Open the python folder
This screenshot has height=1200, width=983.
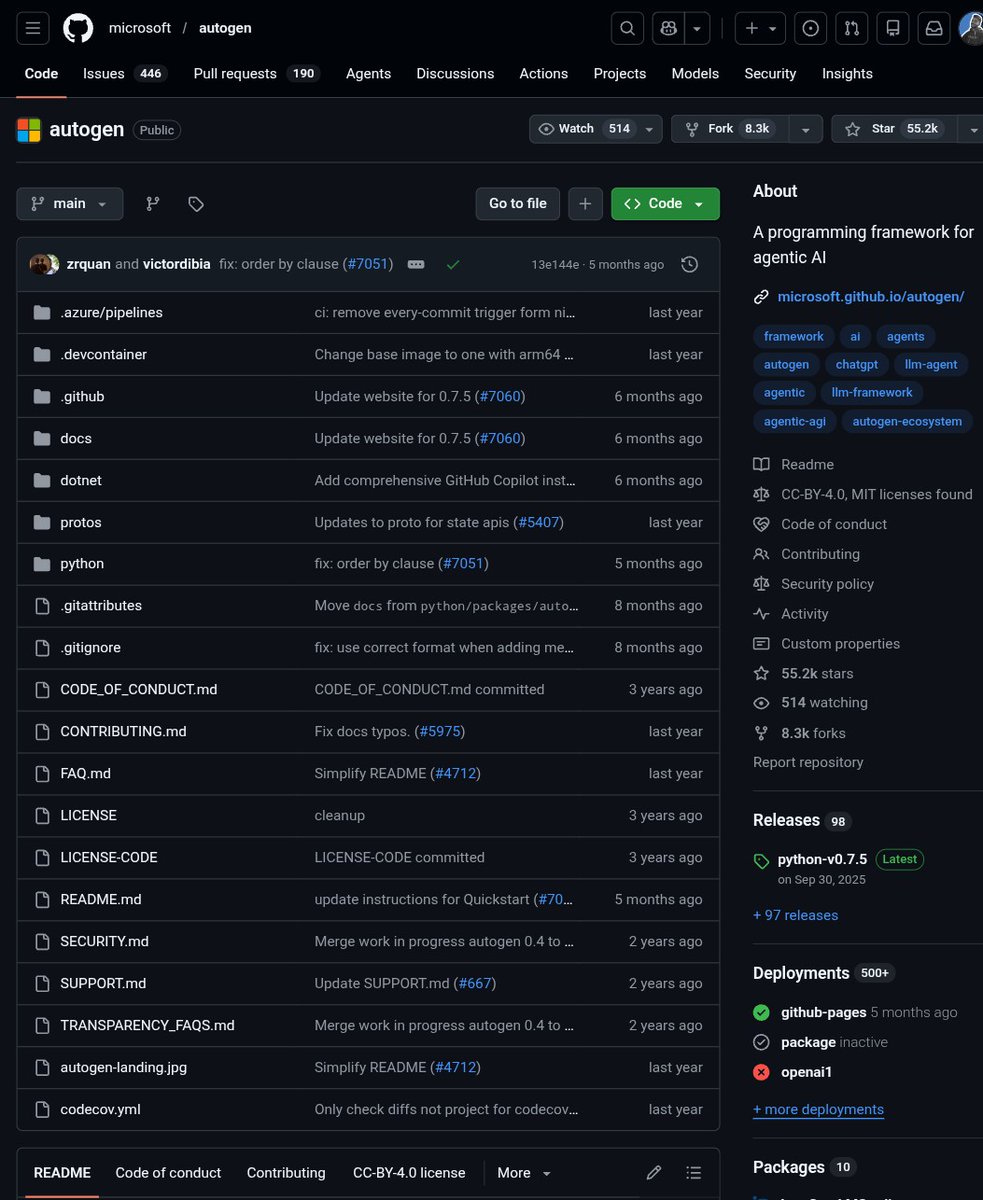pos(82,564)
